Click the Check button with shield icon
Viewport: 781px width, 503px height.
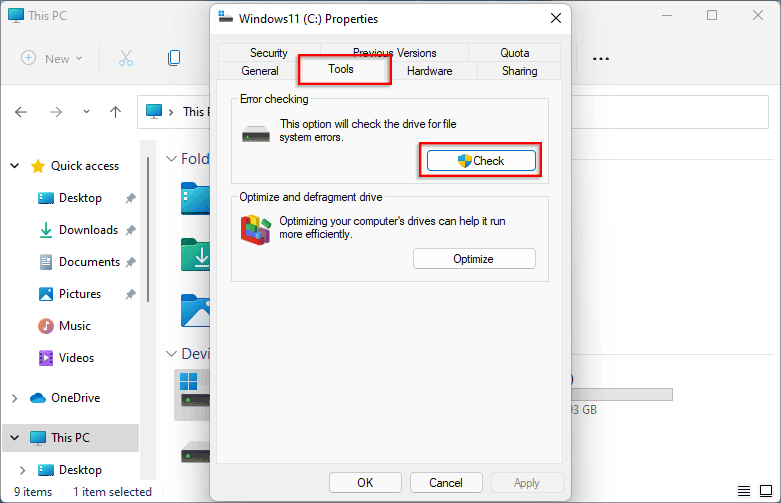point(481,160)
